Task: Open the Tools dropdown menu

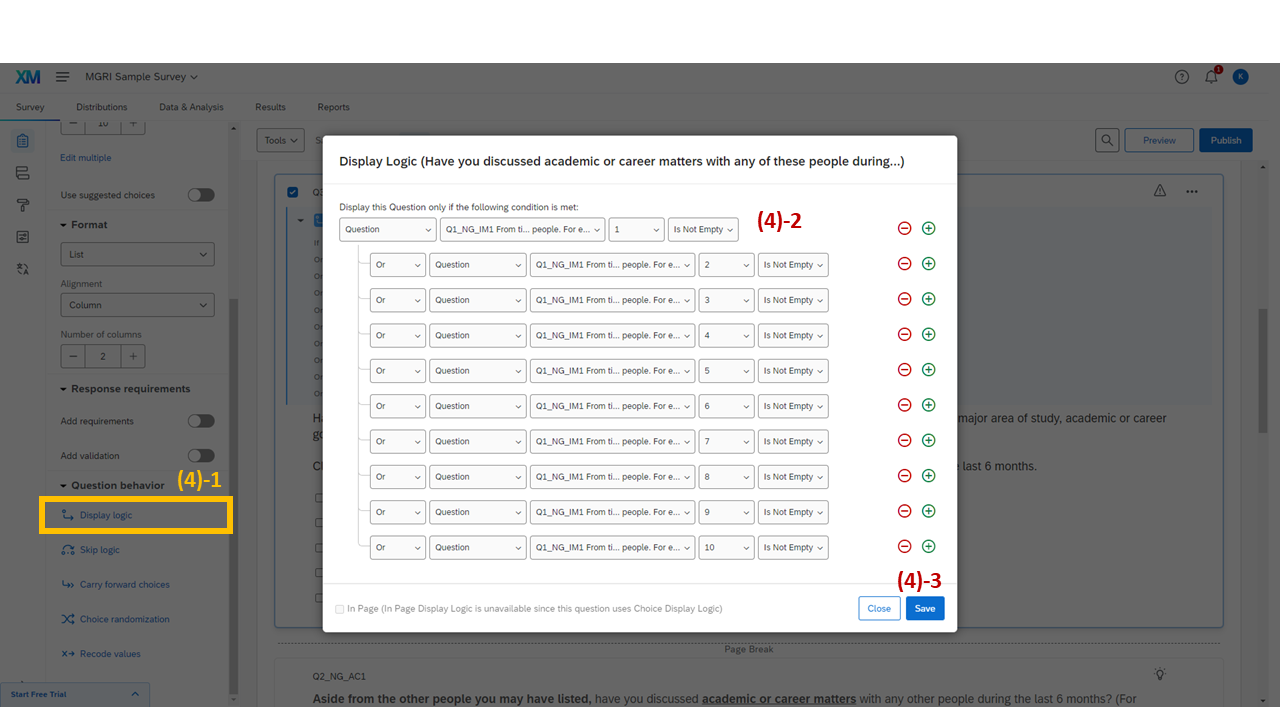Action: (280, 140)
